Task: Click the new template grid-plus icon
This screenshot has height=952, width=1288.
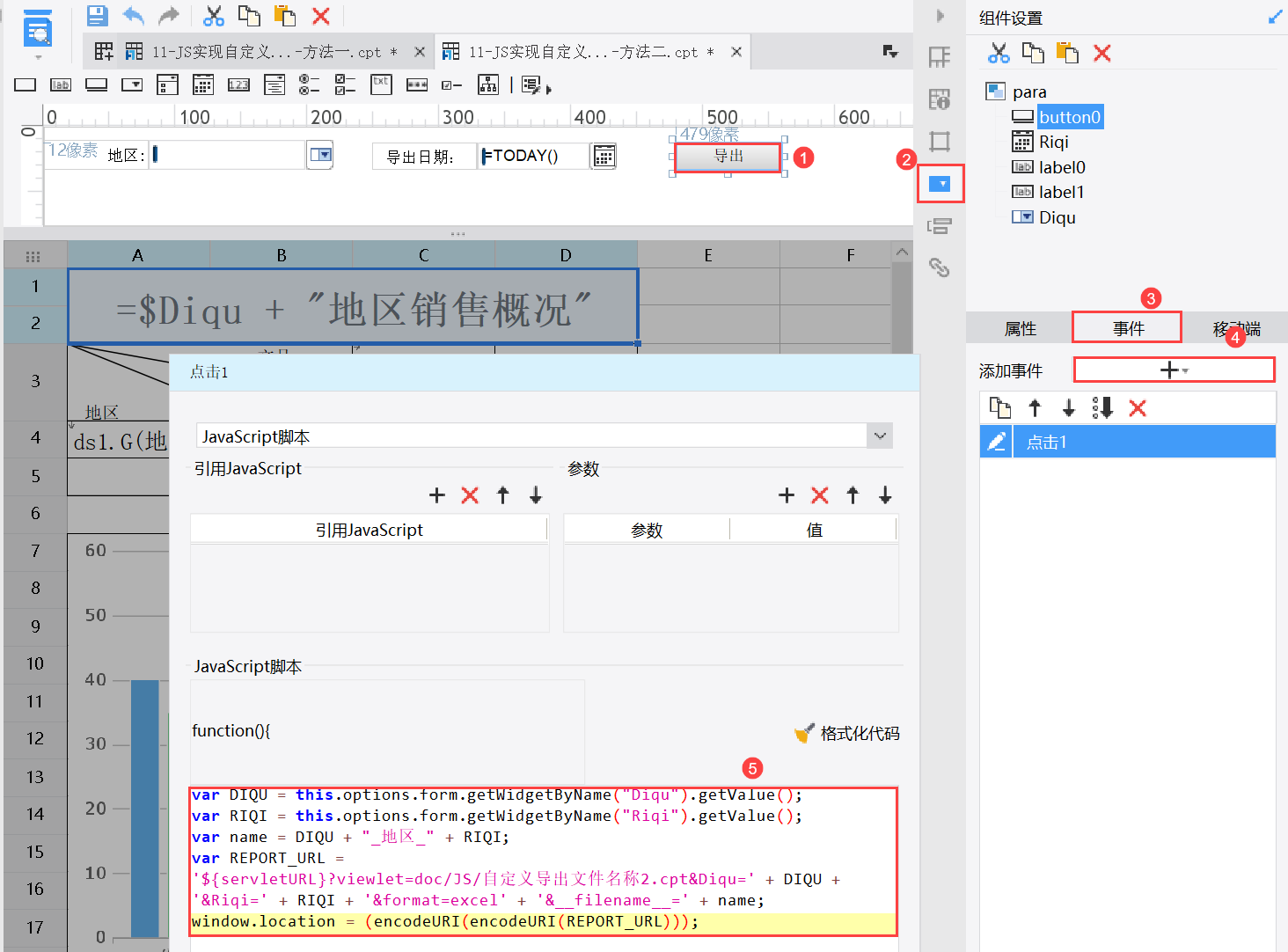Action: (x=104, y=52)
